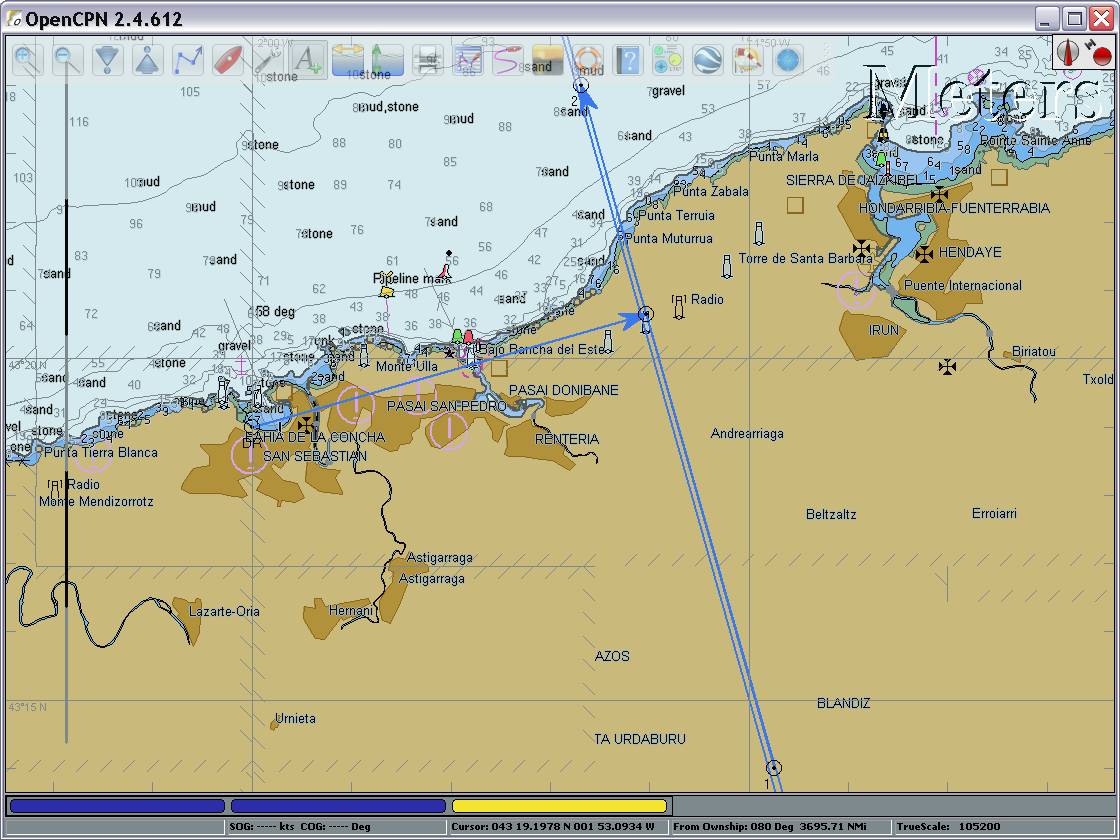This screenshot has width=1120, height=840.
Task: Toggle chart text display button
Action: 308,60
